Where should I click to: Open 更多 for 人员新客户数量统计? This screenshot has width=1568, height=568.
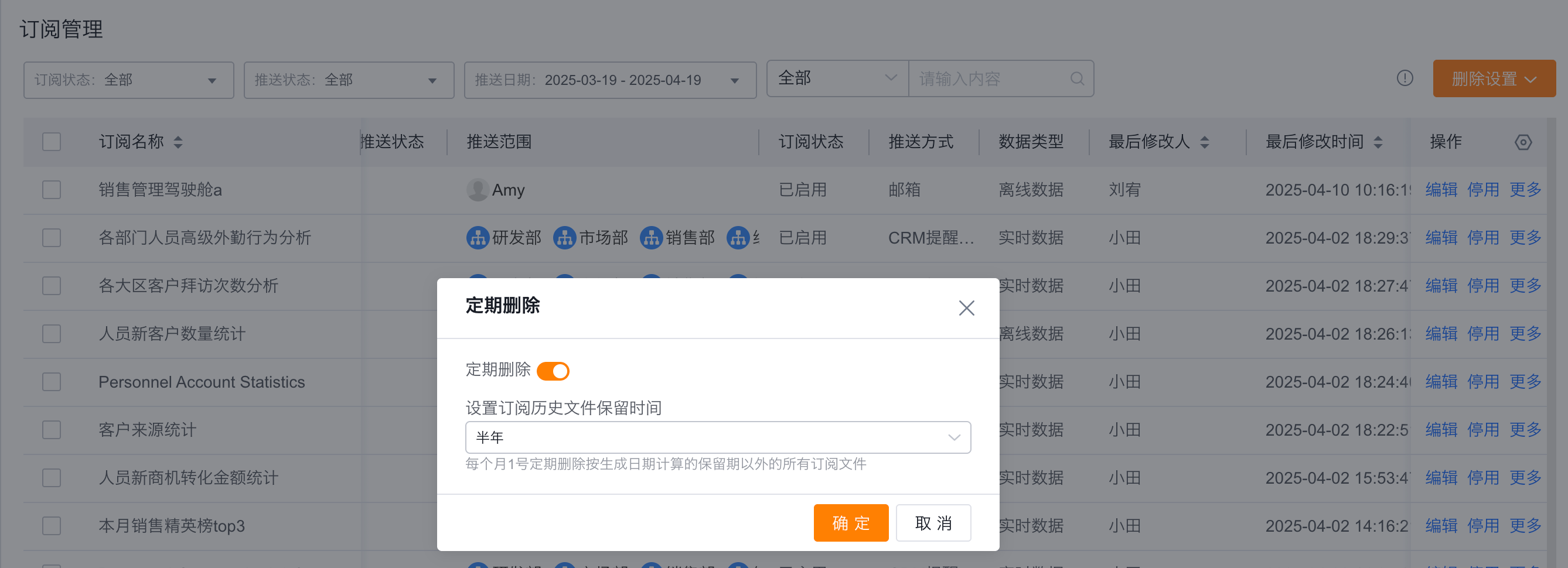(1525, 334)
